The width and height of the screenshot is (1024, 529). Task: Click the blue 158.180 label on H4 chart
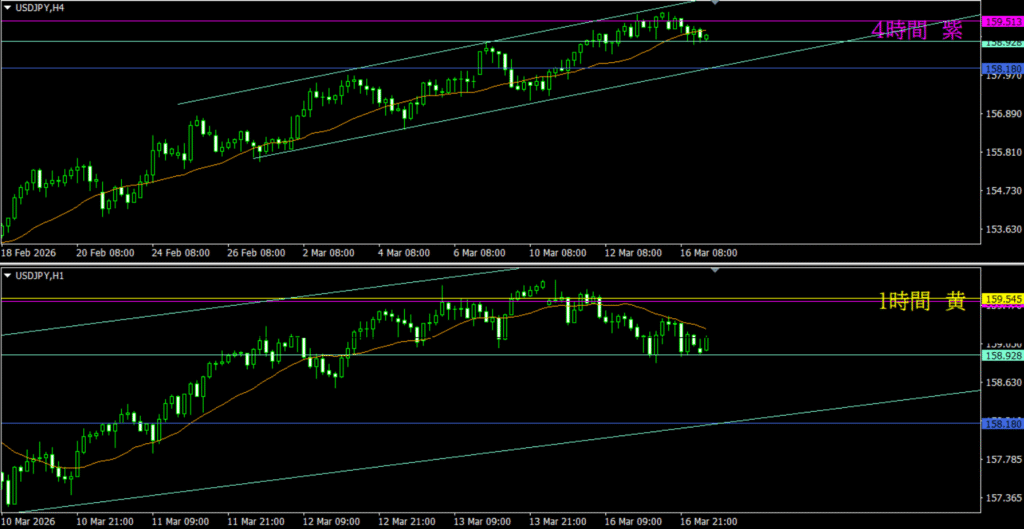(1002, 68)
